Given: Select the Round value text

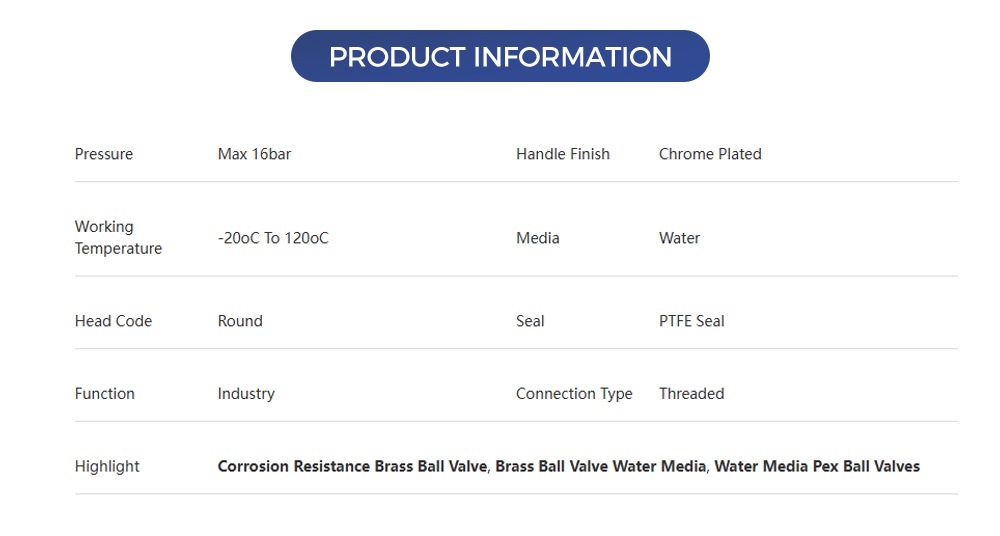Looking at the screenshot, I should coord(240,321).
